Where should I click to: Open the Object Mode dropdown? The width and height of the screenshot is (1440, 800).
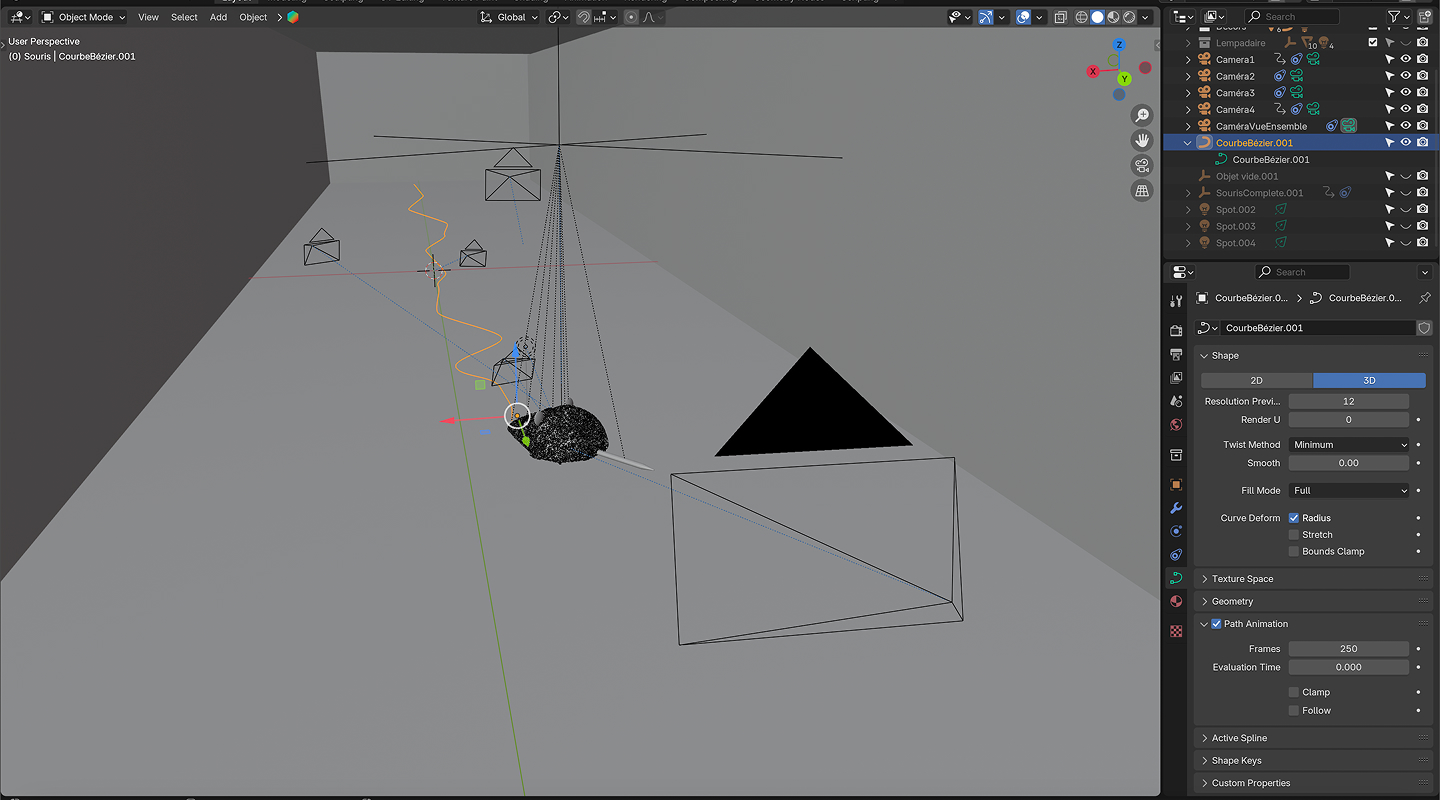(x=86, y=17)
